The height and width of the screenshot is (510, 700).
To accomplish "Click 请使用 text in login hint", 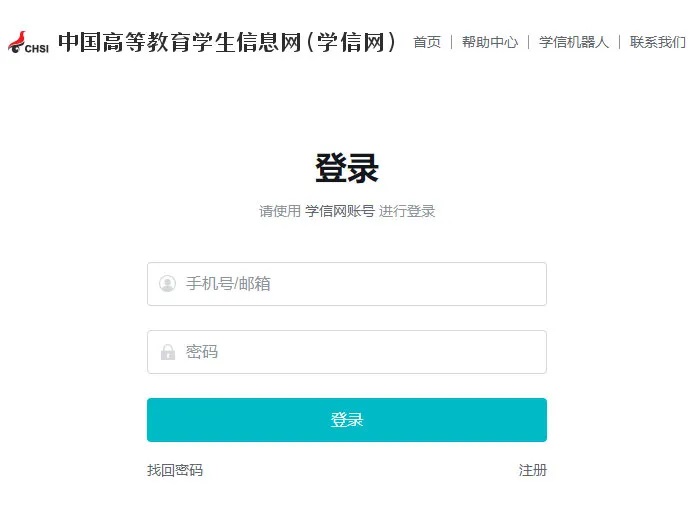I will 280,211.
